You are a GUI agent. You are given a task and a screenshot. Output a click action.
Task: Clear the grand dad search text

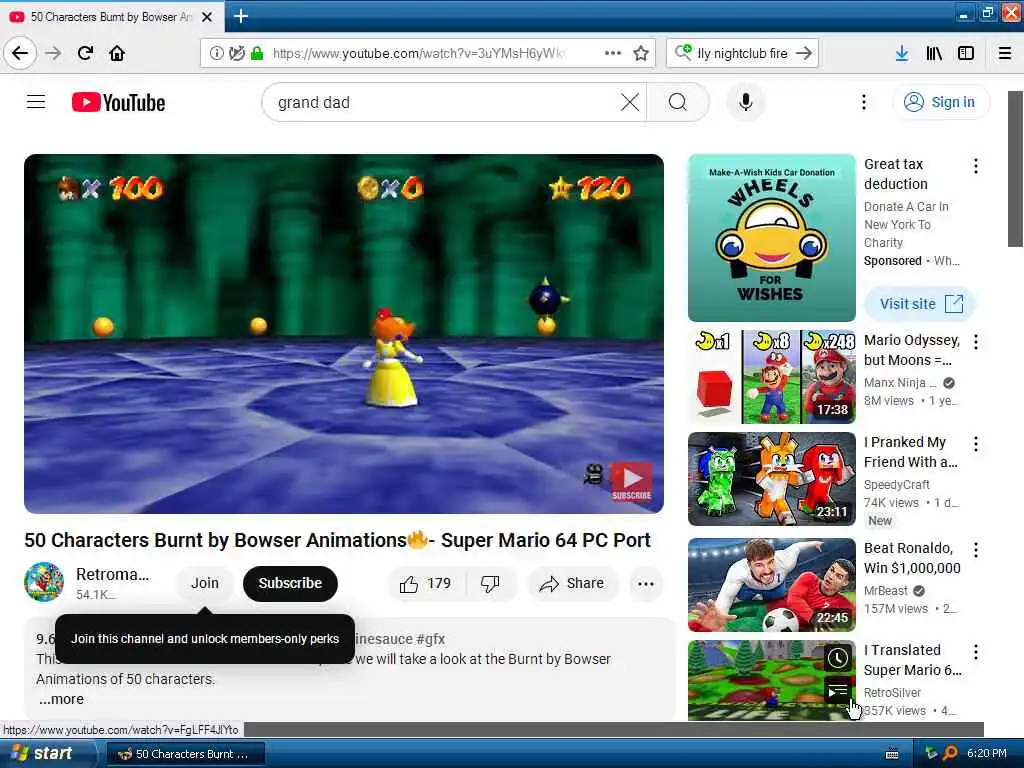pyautogui.click(x=630, y=102)
